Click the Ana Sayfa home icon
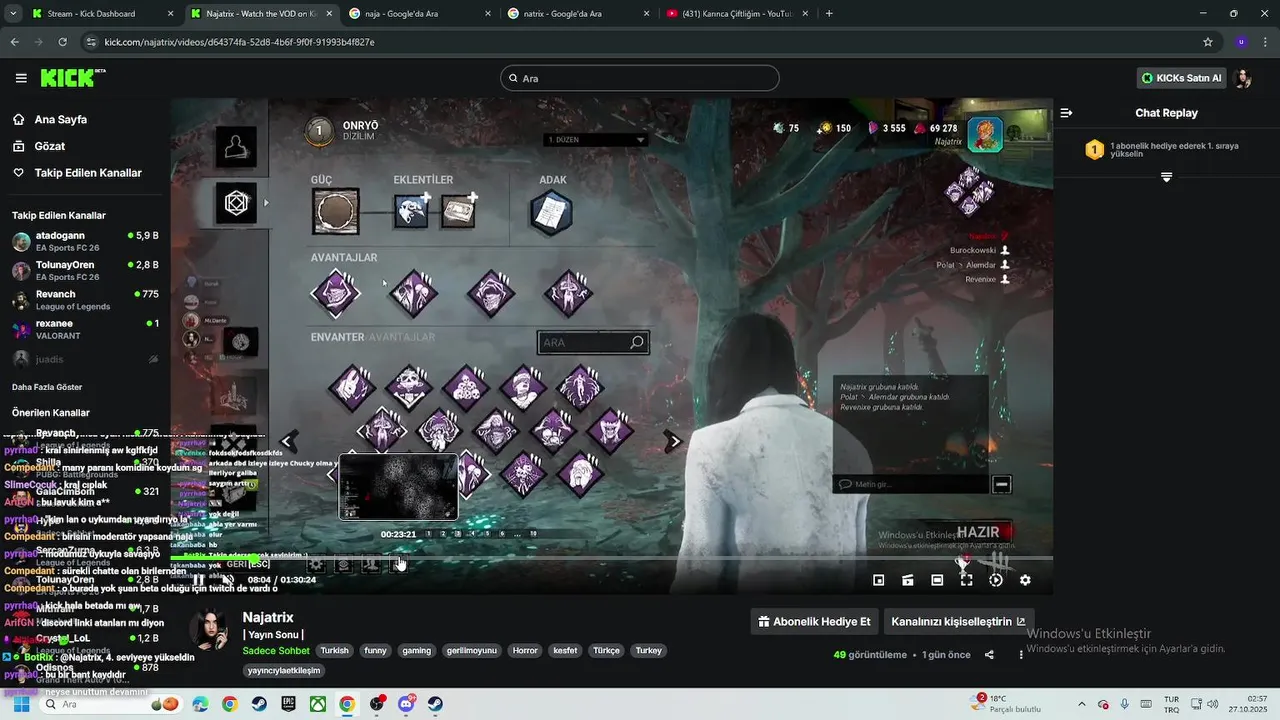 click(x=19, y=119)
